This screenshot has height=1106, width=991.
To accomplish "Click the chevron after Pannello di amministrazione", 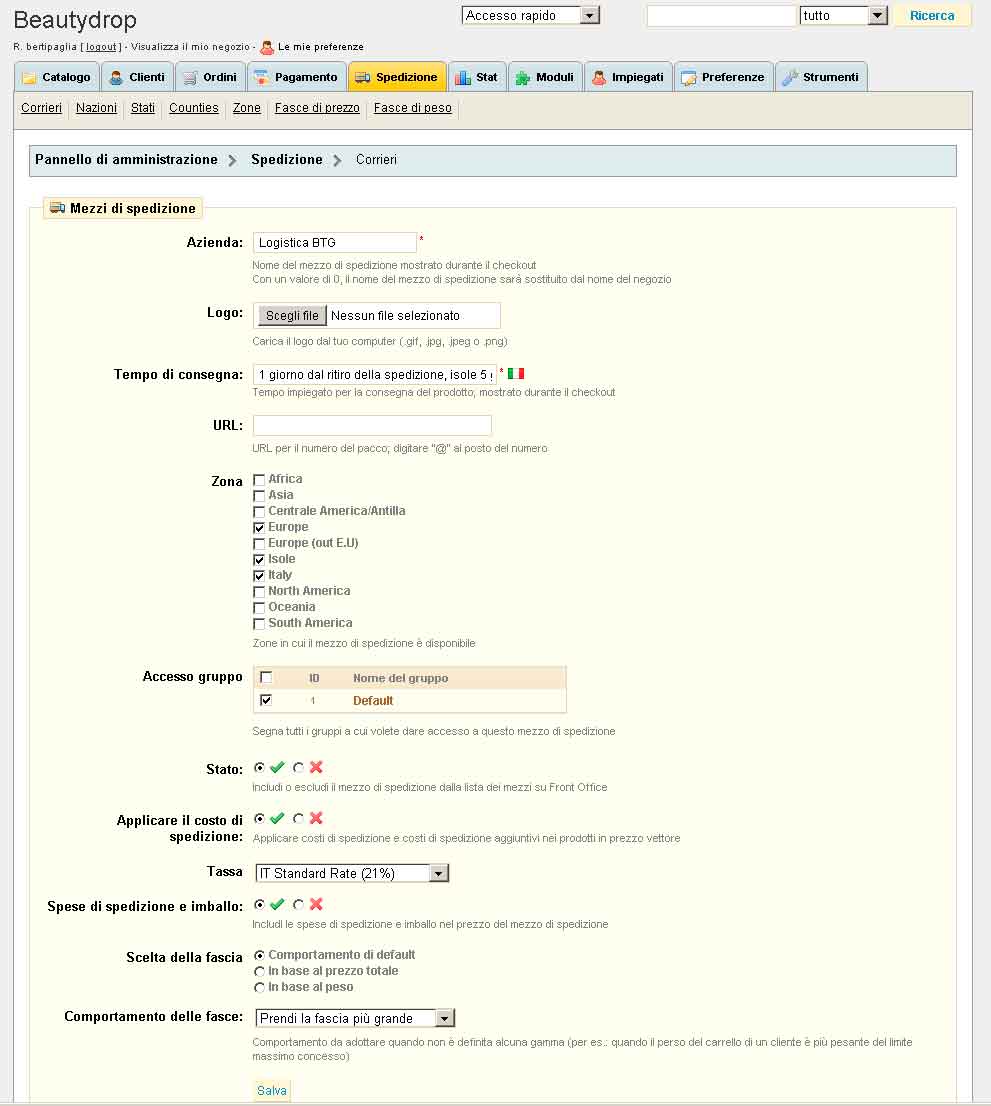I will pyautogui.click(x=232, y=160).
